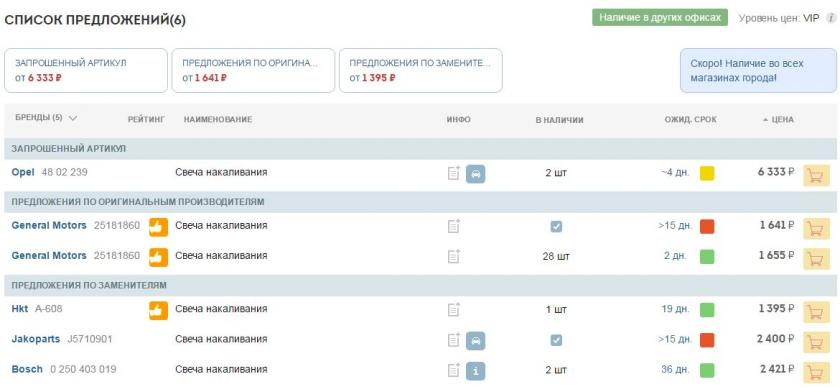Click green delivery indicator in Hkt 19 дн. row
Image resolution: width=840 pixels, height=387 pixels.
tap(707, 309)
